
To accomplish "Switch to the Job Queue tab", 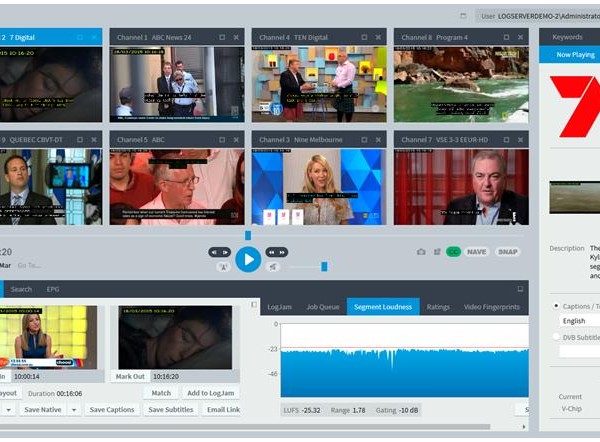I will [x=323, y=307].
